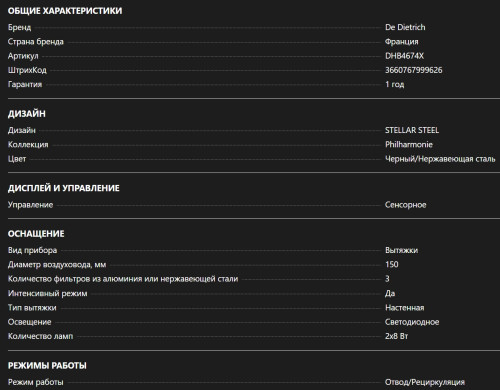
Task: Click the Черный/Нержавеющая сталь color value
Action: 440,159
